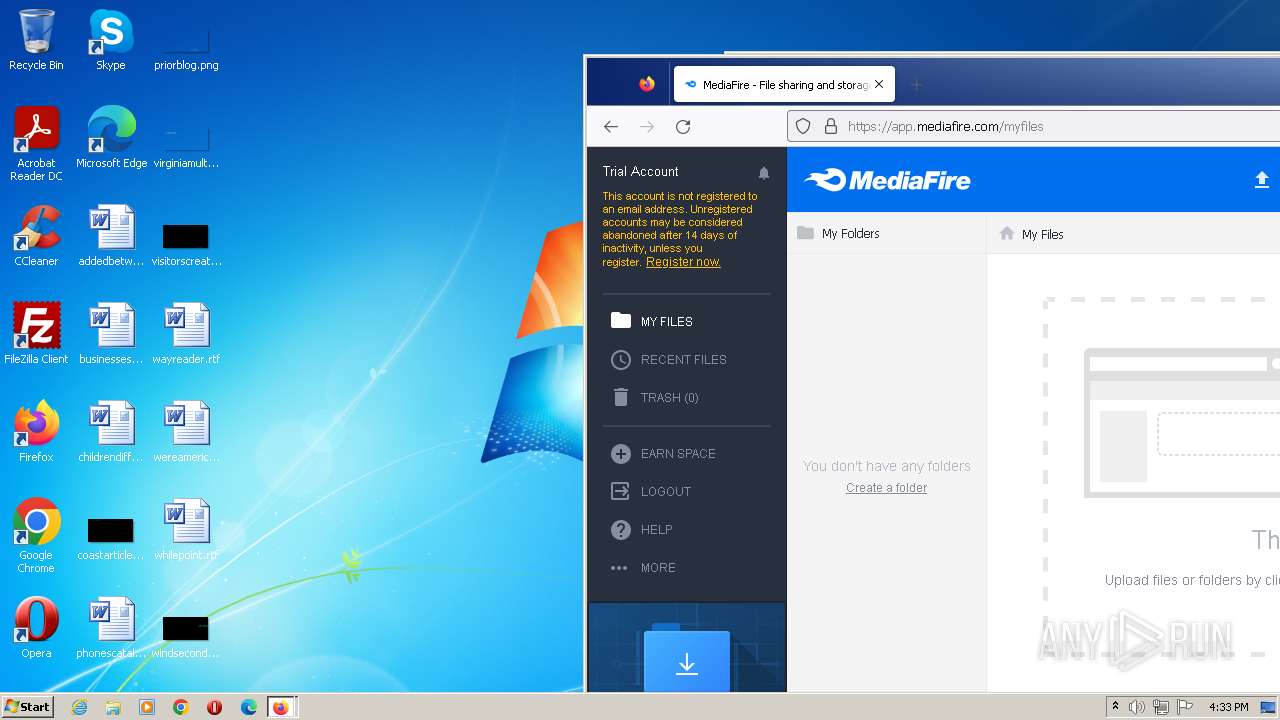1280x720 pixels.
Task: Open Windows Media Player from taskbar
Action: coord(147,707)
